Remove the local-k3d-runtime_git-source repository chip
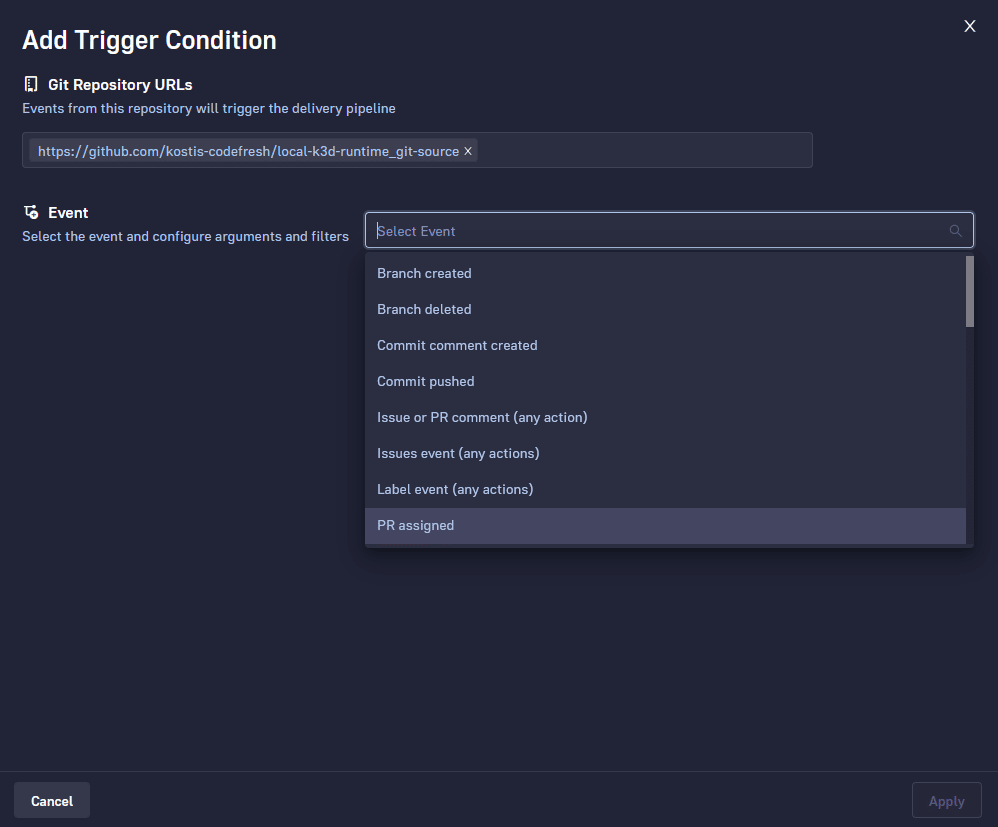Screen dimensions: 998x827 (x=467, y=151)
